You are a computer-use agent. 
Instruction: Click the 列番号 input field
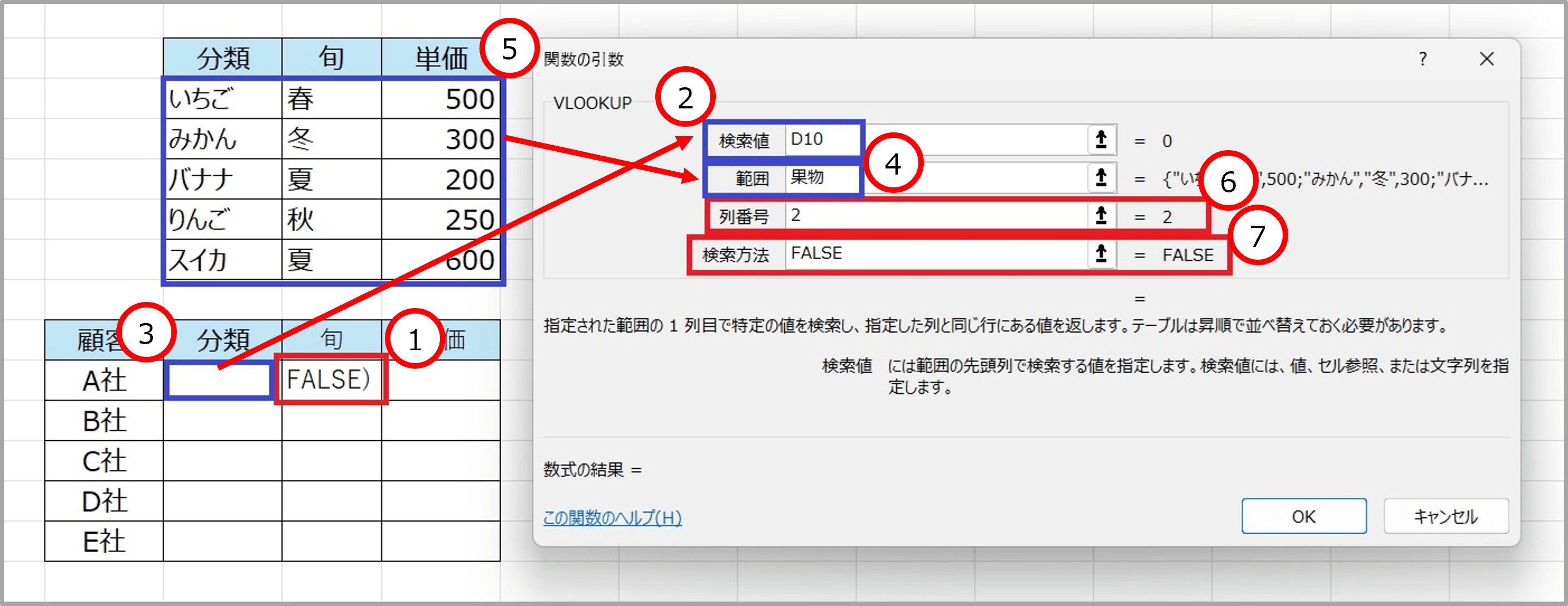click(937, 215)
